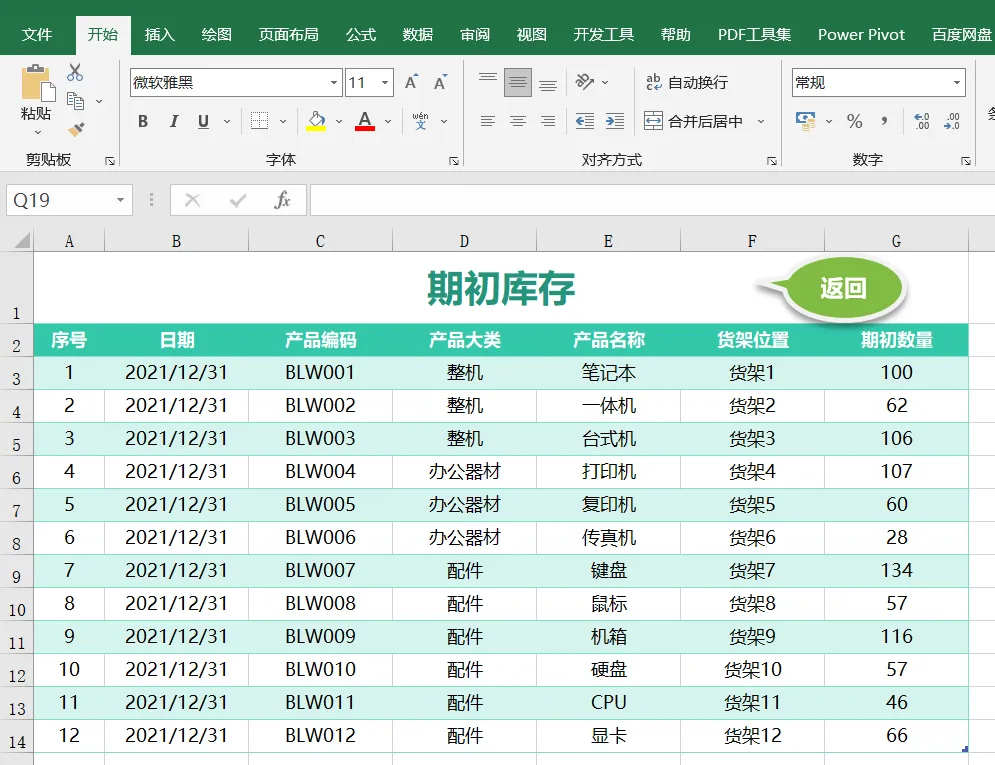Click inside the formula bar input

coord(652,200)
